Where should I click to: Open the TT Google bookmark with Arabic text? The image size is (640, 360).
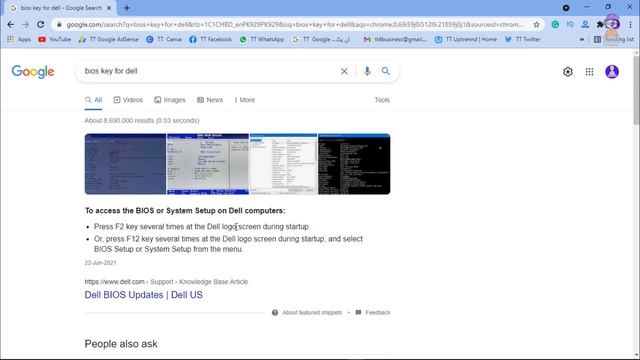[x=321, y=39]
